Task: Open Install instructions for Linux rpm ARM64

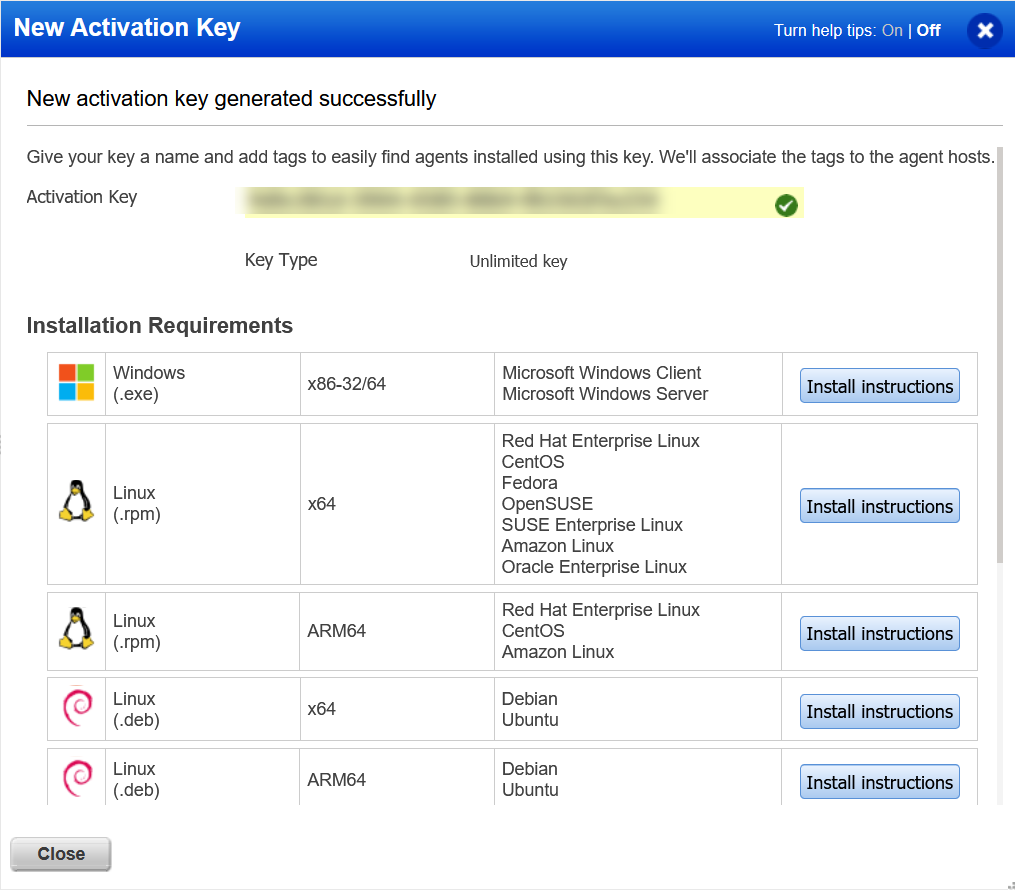Action: (879, 633)
